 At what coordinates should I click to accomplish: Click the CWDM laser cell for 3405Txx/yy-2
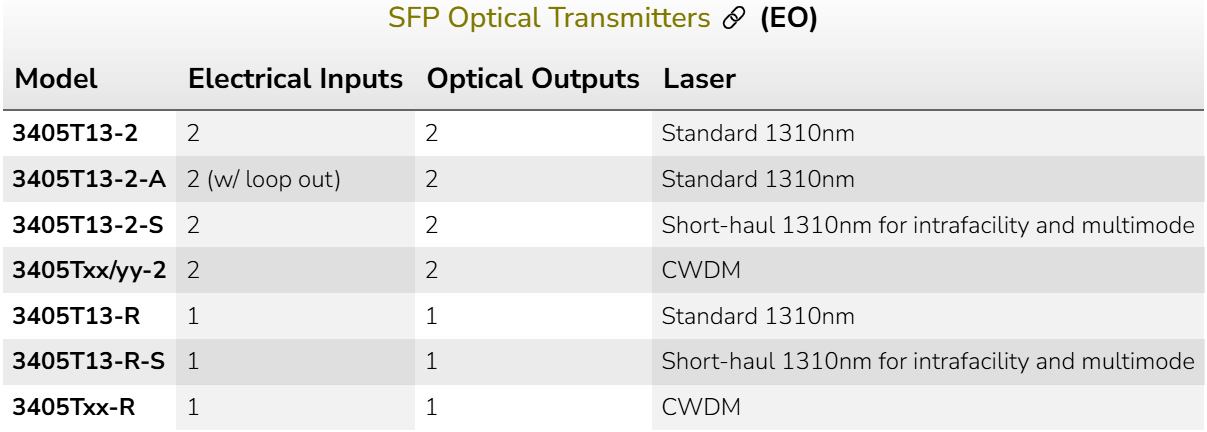coord(701,271)
